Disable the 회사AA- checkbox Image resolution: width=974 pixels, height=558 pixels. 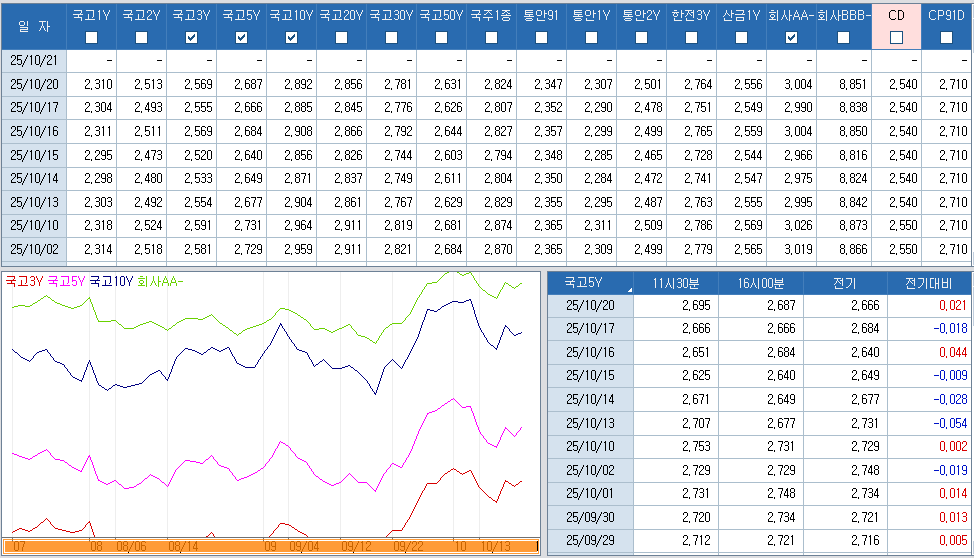click(x=792, y=37)
